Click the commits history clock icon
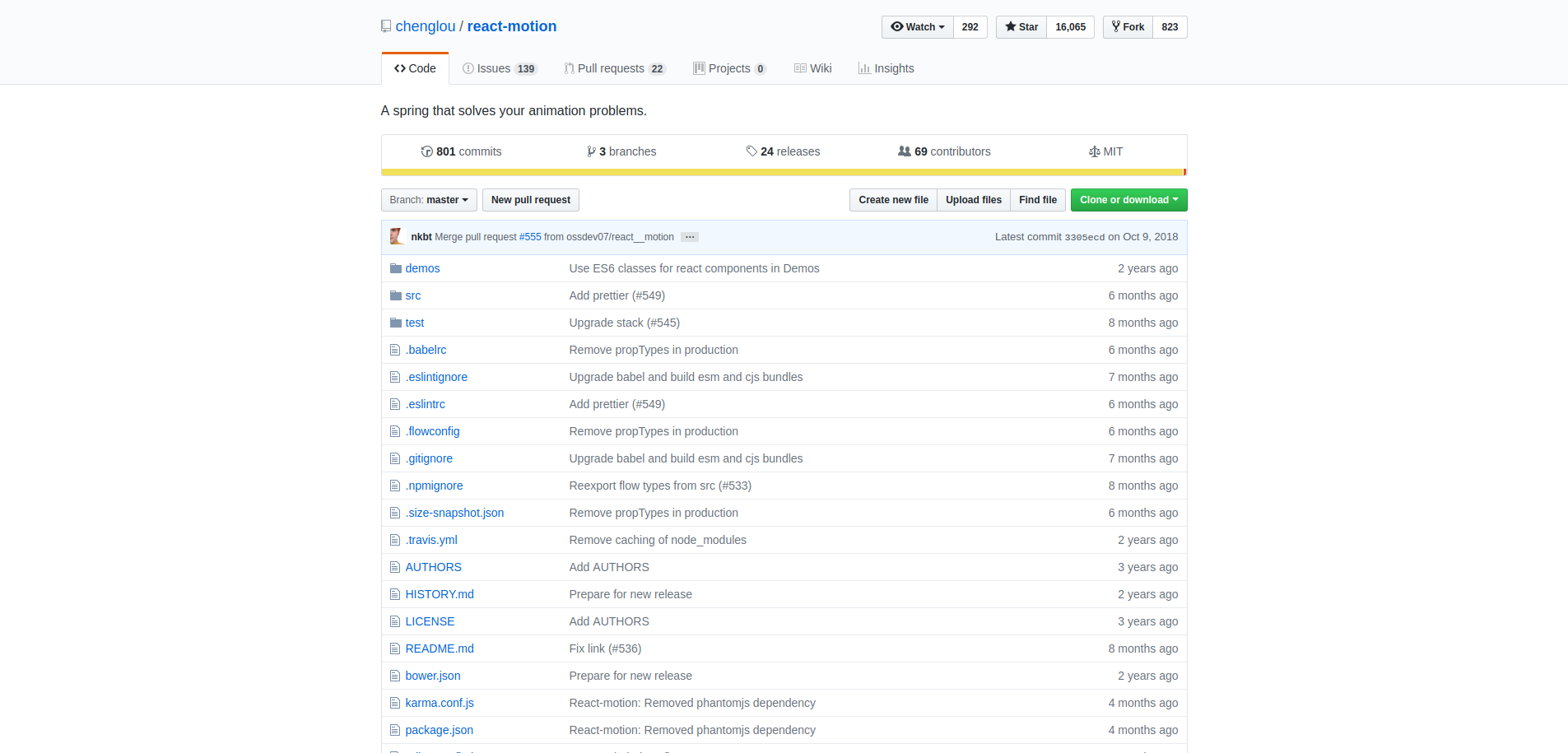The height and width of the screenshot is (753, 1568). click(426, 151)
